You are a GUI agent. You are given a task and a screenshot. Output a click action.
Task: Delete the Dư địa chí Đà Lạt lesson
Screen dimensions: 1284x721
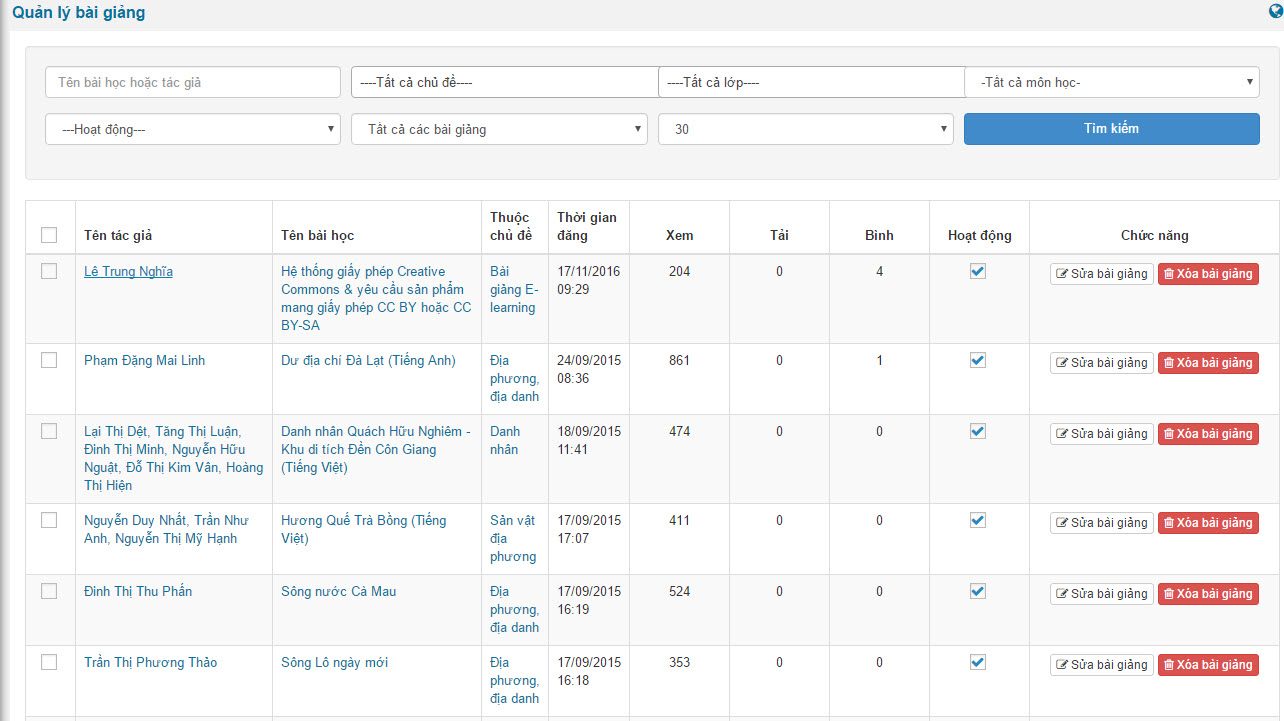coord(1208,363)
